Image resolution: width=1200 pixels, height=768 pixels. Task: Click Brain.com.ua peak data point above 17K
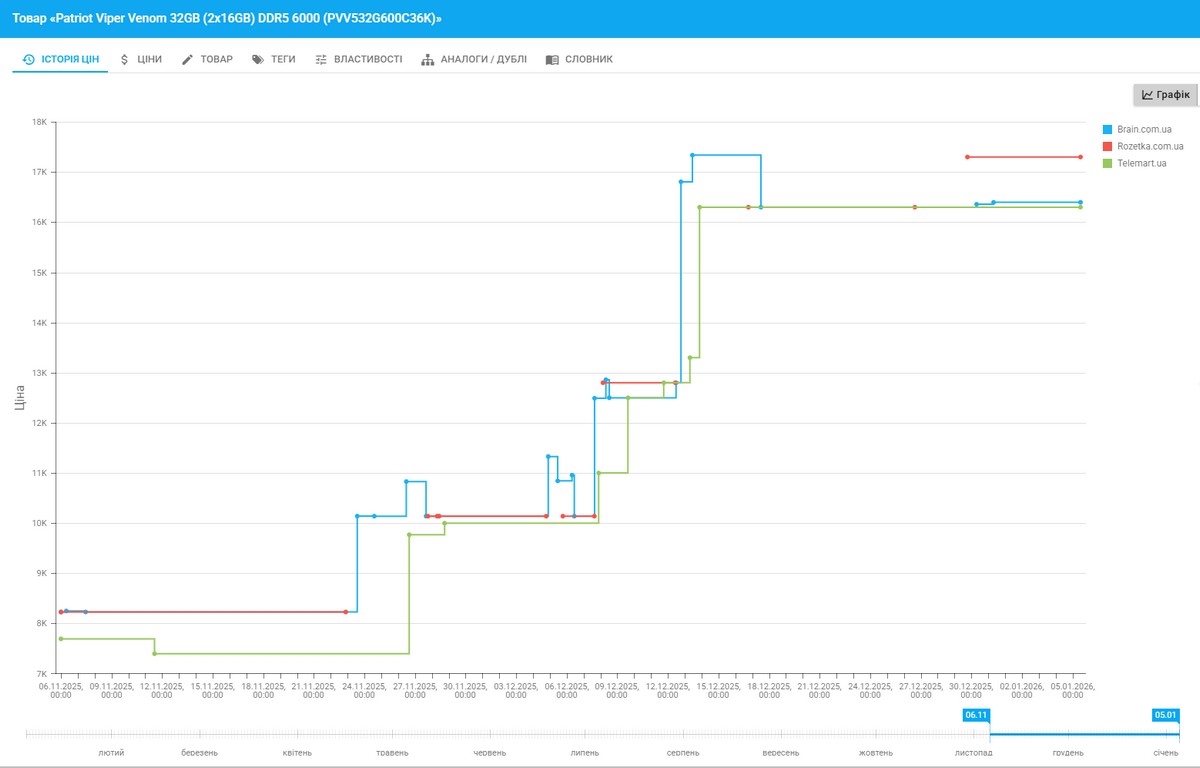692,155
